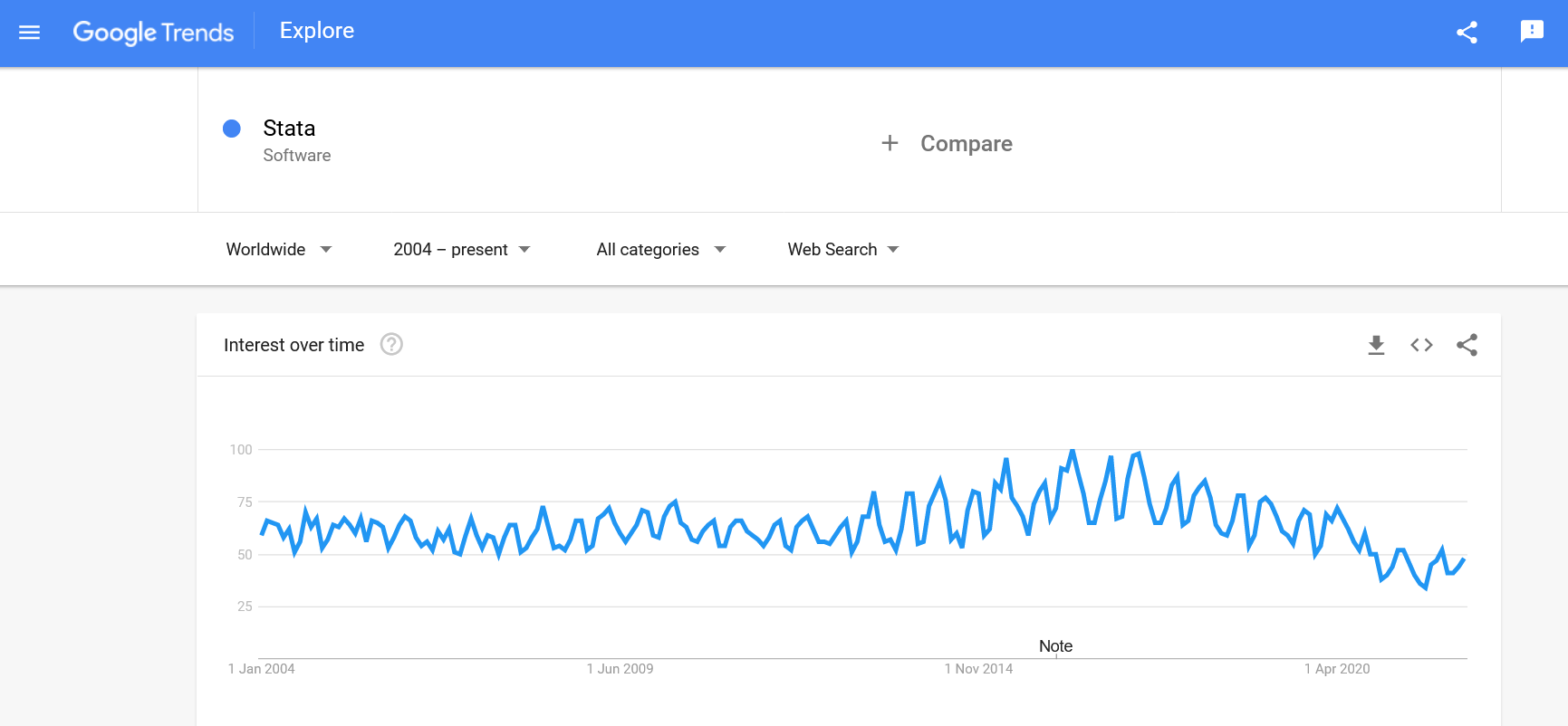Click Compare to add a term
This screenshot has width=1568, height=726.
966,143
